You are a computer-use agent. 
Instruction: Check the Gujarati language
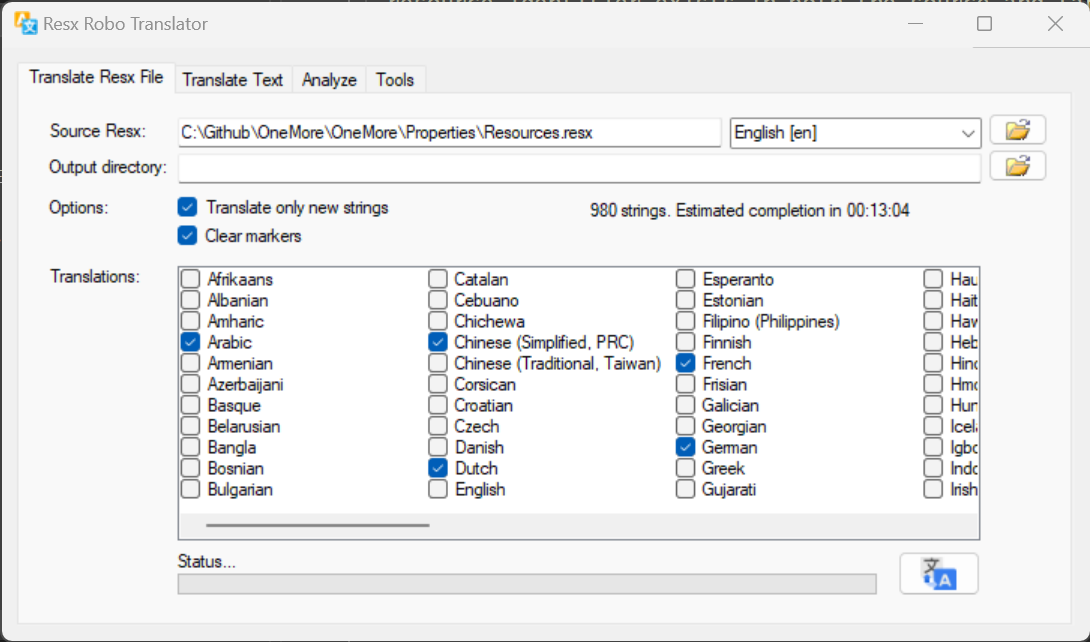(x=685, y=489)
